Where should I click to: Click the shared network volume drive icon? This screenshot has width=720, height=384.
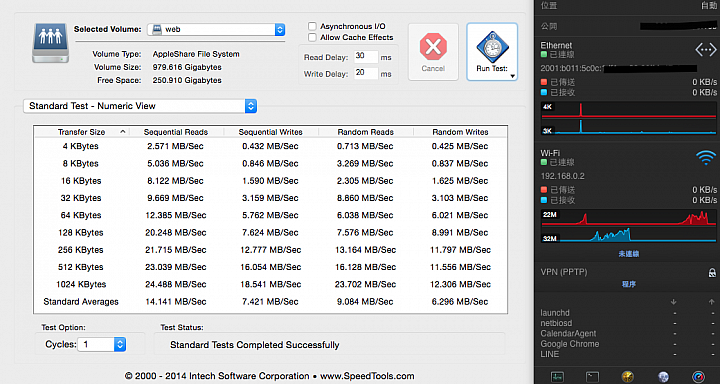tap(51, 43)
